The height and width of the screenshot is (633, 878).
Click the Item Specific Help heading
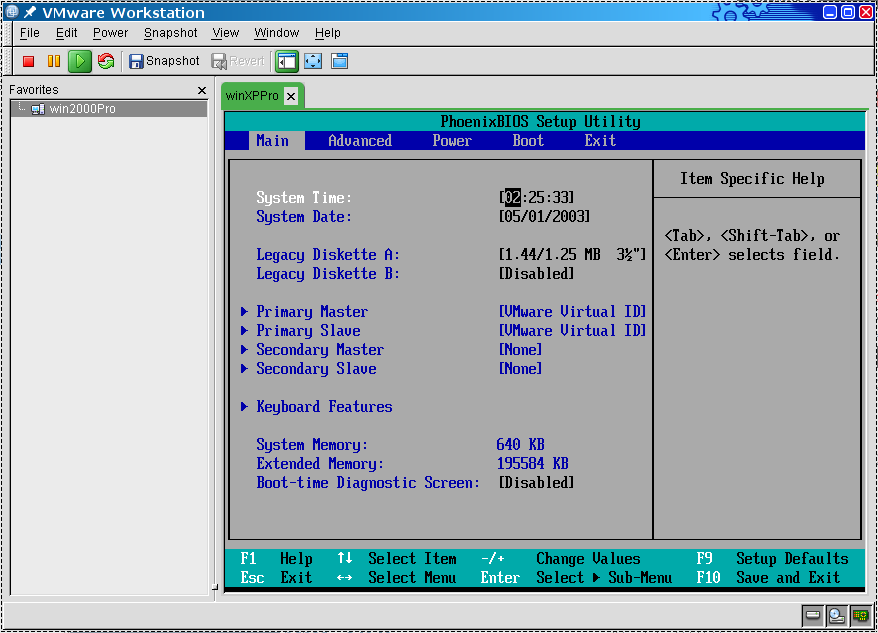(752, 179)
